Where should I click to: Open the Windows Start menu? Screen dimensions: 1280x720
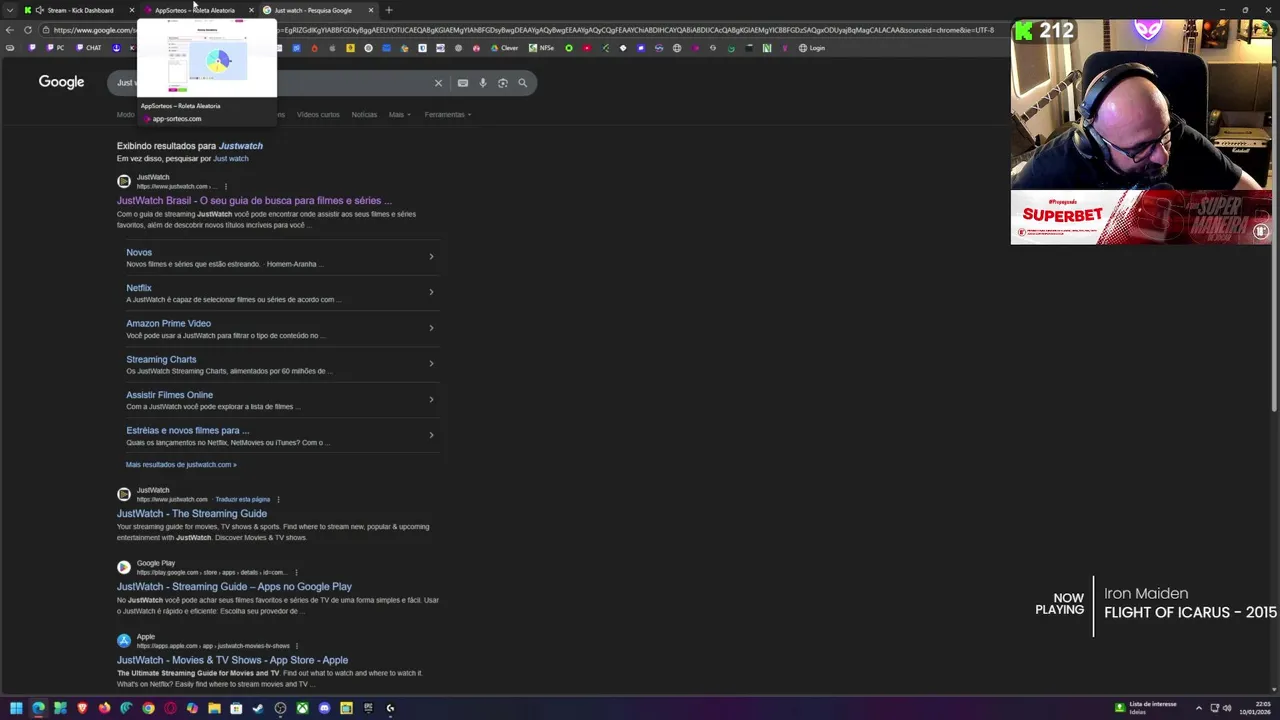tap(16, 708)
